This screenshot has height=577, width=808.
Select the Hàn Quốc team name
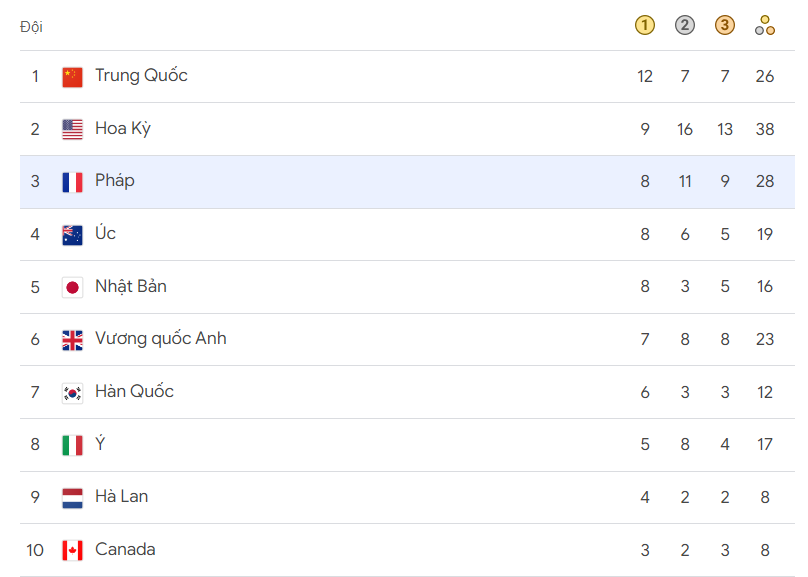[134, 392]
